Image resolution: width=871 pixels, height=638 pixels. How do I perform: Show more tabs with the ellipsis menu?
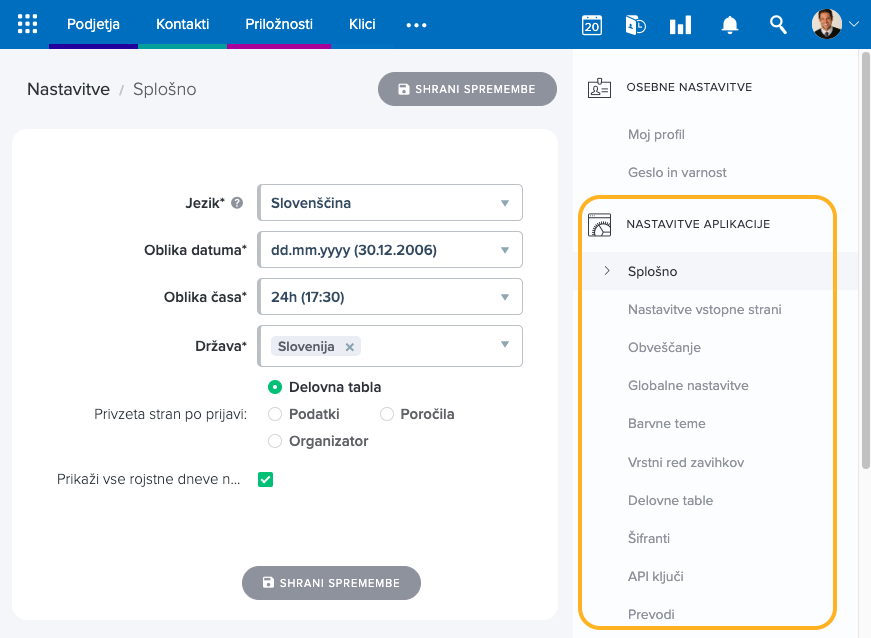[416, 25]
